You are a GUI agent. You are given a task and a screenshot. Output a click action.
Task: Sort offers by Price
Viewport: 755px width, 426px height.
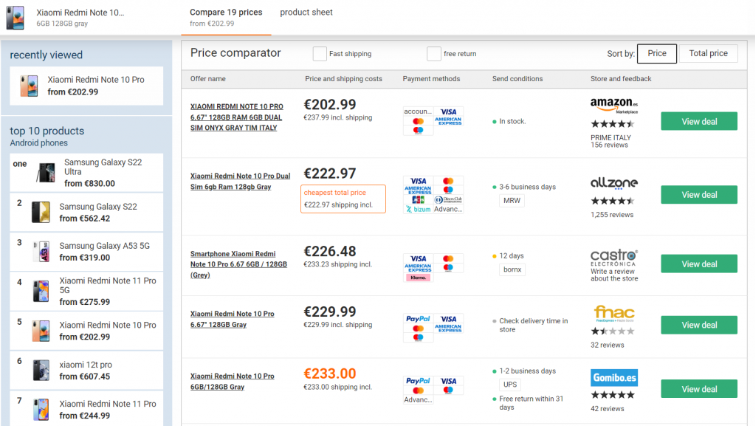pos(657,53)
